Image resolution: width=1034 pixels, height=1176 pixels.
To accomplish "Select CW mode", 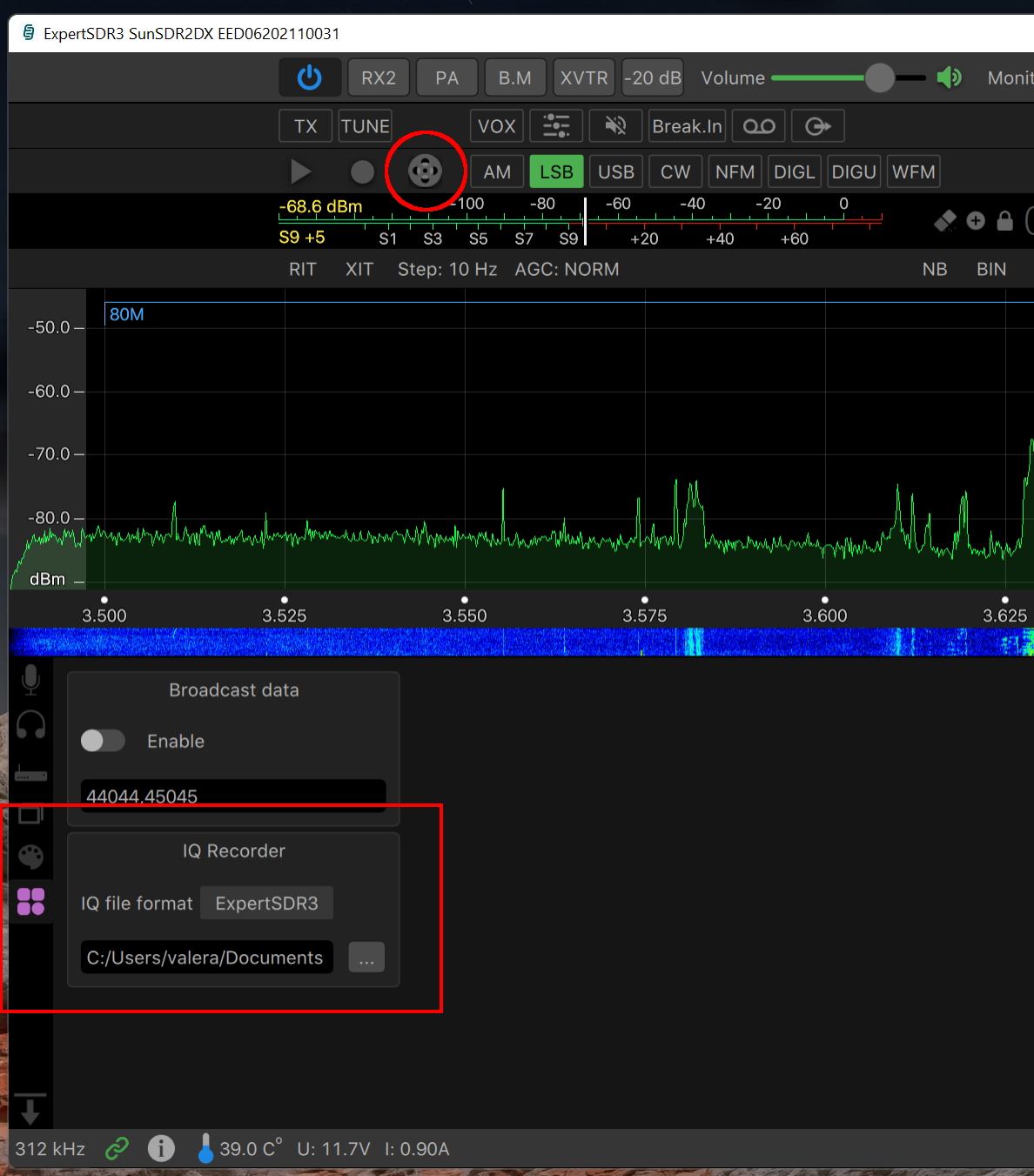I will tap(675, 171).
